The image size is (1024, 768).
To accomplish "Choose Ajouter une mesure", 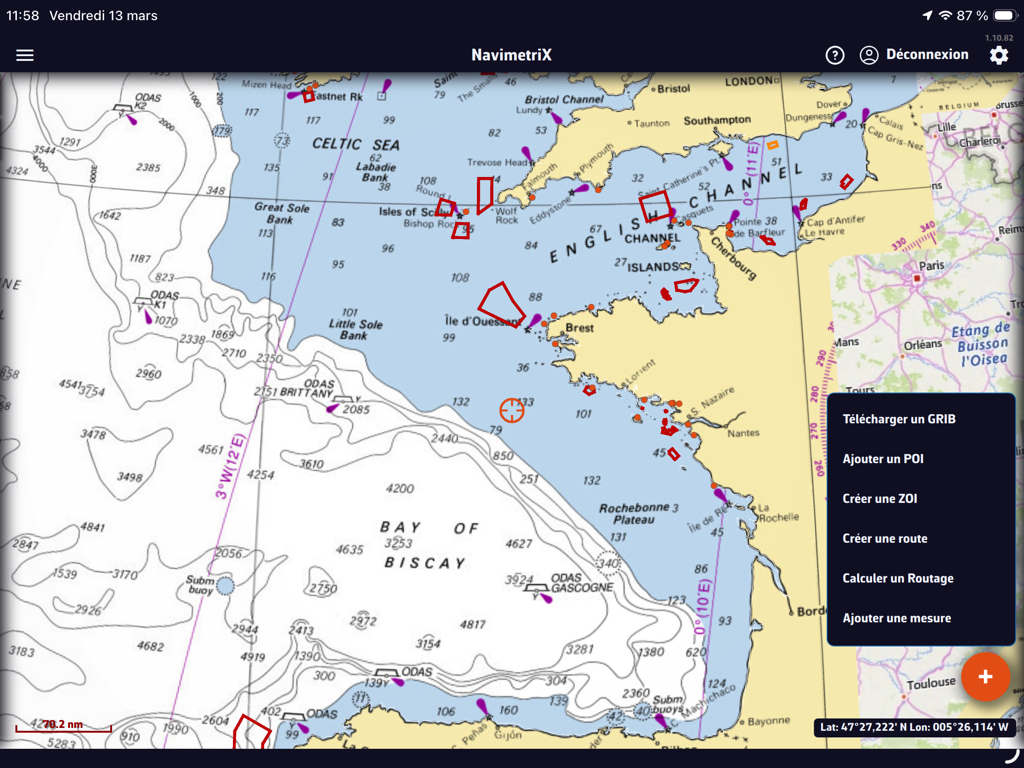I will tap(897, 618).
